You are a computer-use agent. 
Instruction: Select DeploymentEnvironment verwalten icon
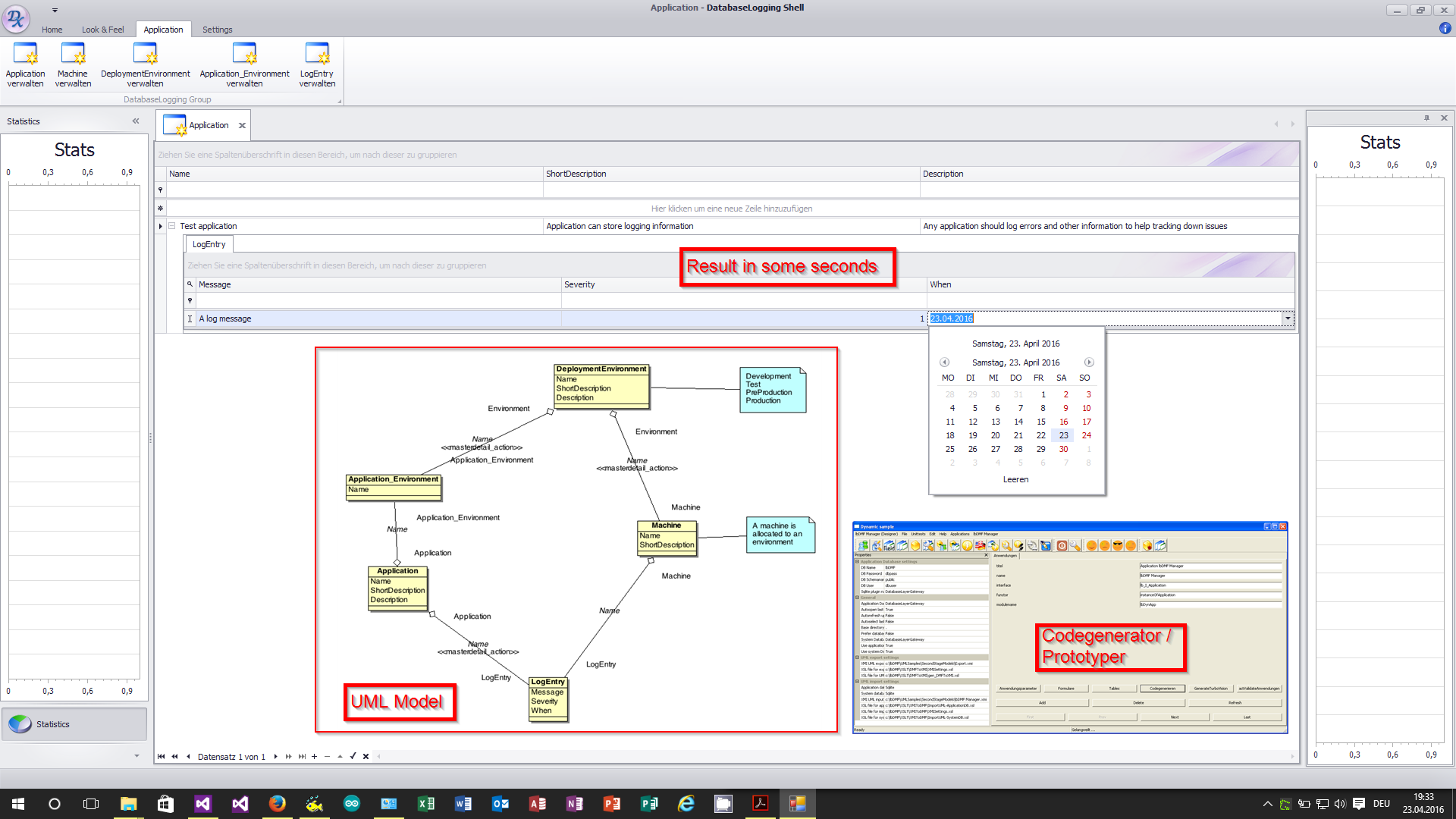[144, 64]
